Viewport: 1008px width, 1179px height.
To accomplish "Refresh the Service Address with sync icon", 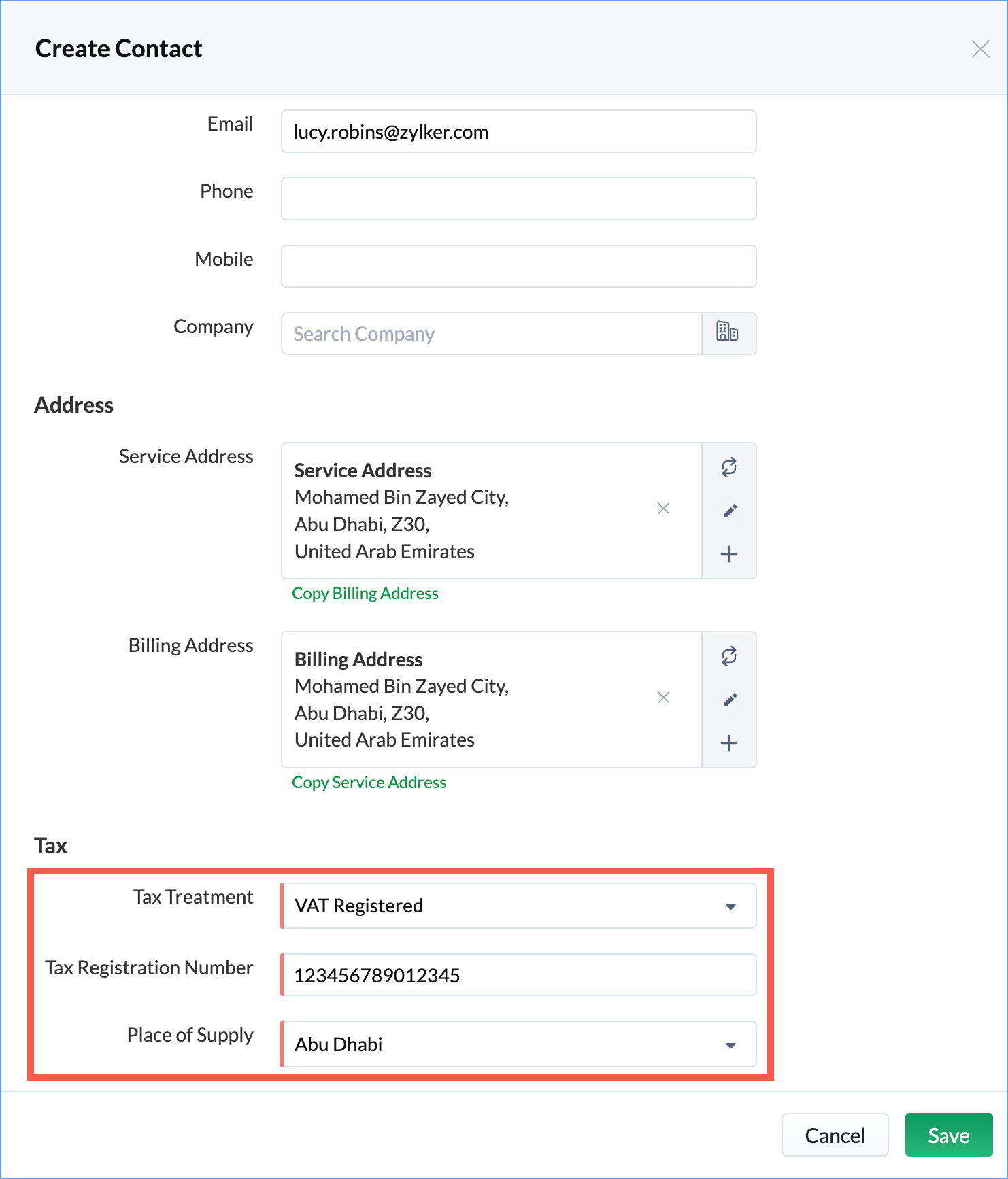I will [x=729, y=468].
